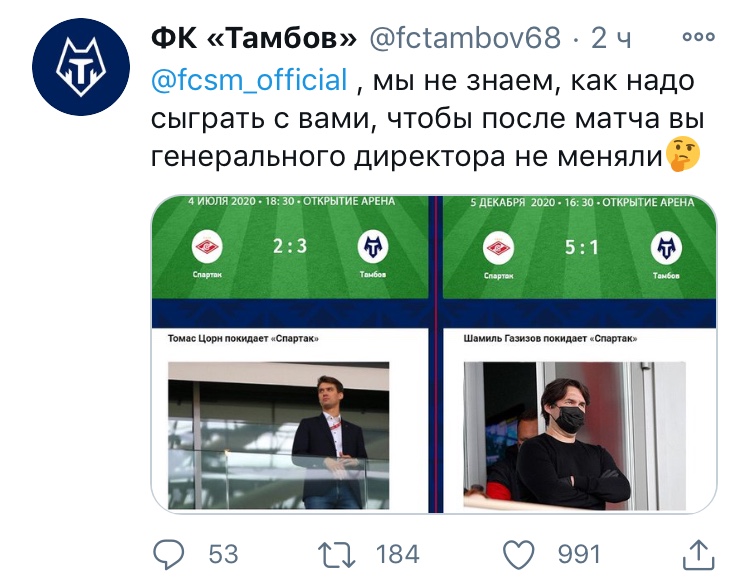Screen dimensions: 750x585
Task: Like the tweet with the heart icon
Action: pyautogui.click(x=518, y=553)
